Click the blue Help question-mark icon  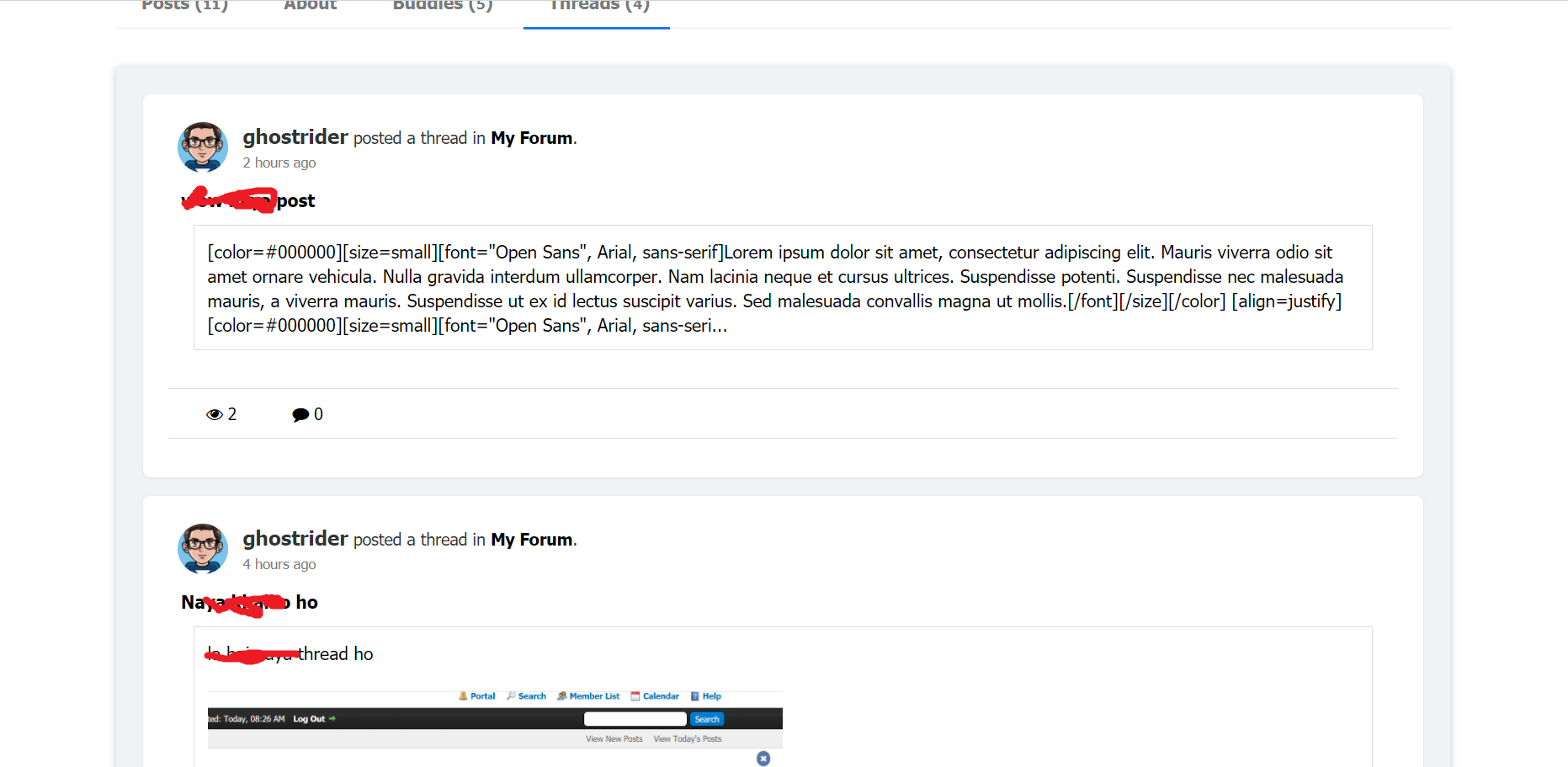695,696
